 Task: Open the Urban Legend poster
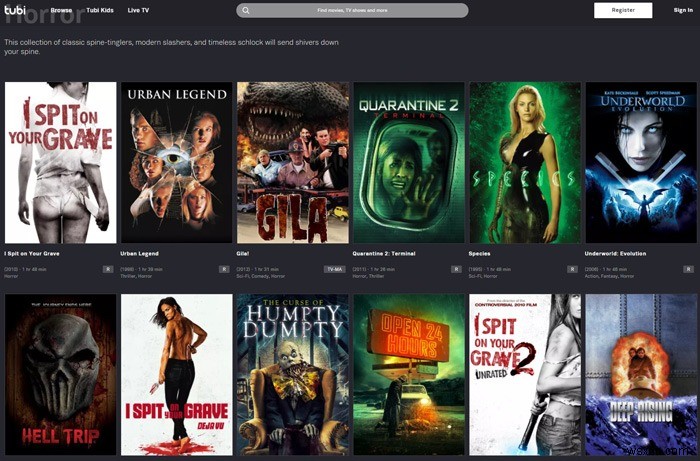point(177,162)
